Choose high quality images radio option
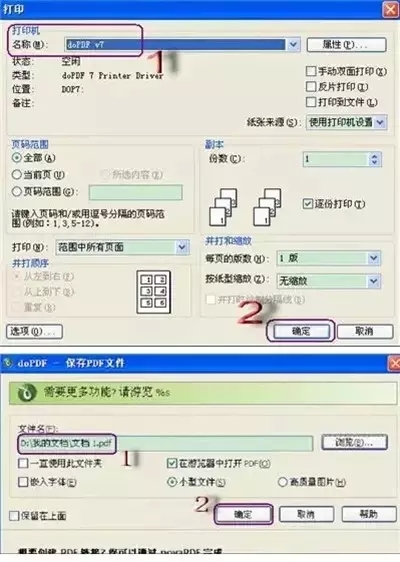The image size is (400, 562). (282, 482)
